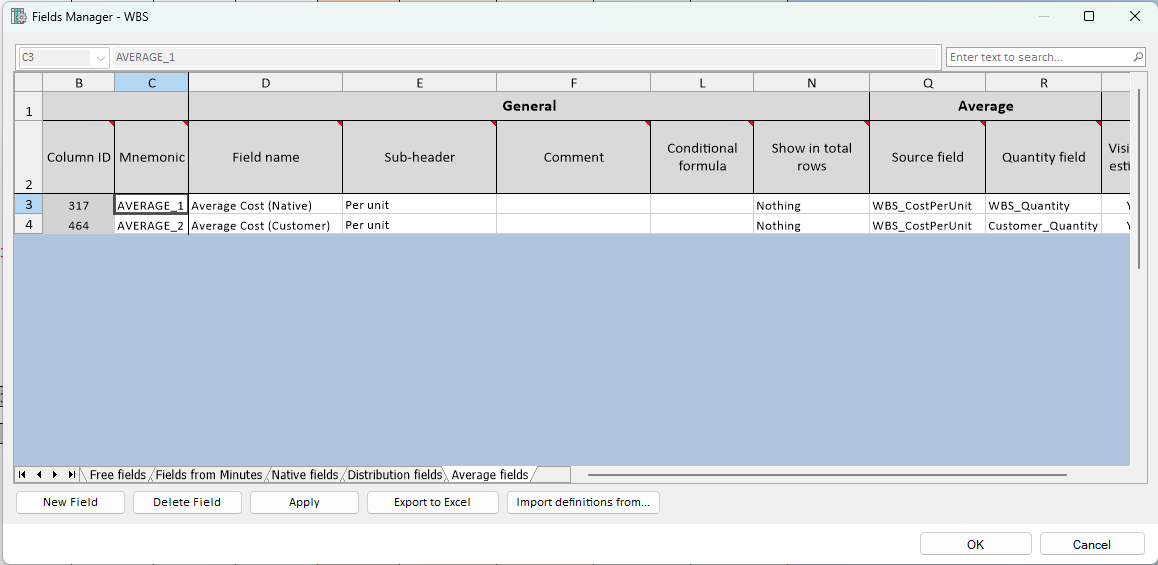Switch to the Free fields tab
This screenshot has width=1158, height=565.
(x=117, y=475)
